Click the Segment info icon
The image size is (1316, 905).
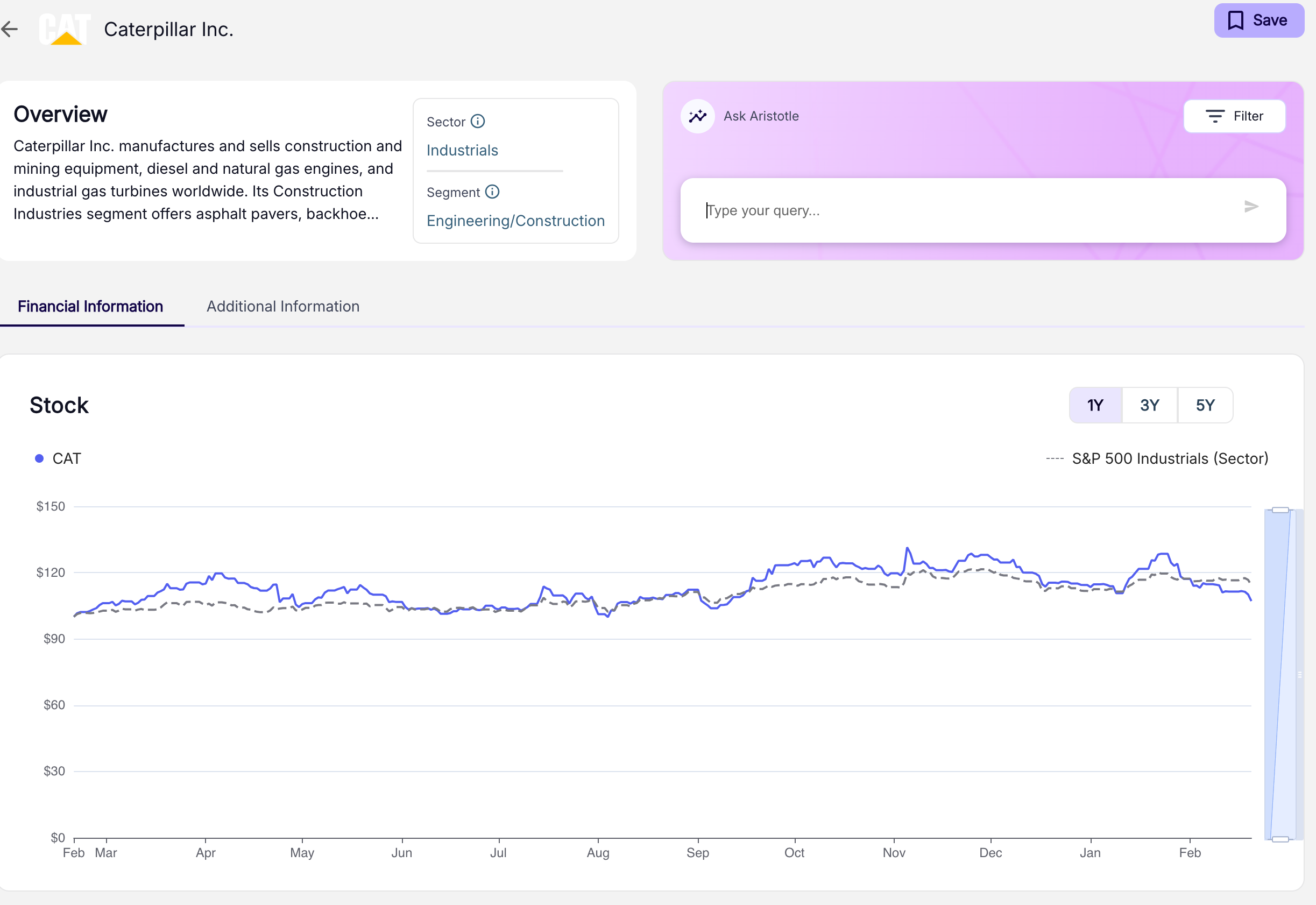coord(493,192)
